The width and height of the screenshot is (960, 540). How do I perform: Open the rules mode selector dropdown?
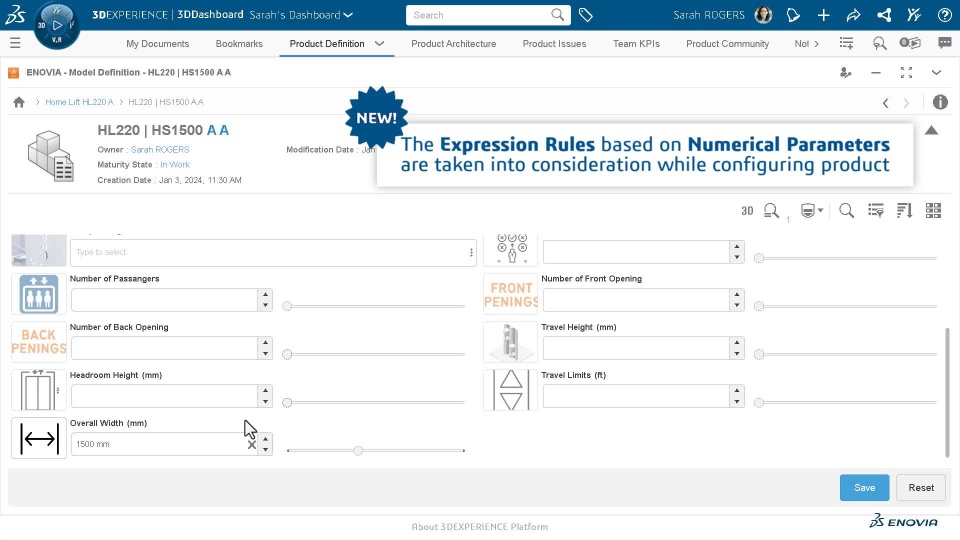coord(812,211)
